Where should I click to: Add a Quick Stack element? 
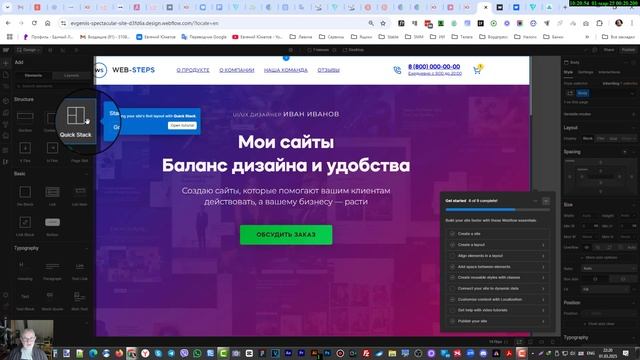pyautogui.click(x=76, y=120)
